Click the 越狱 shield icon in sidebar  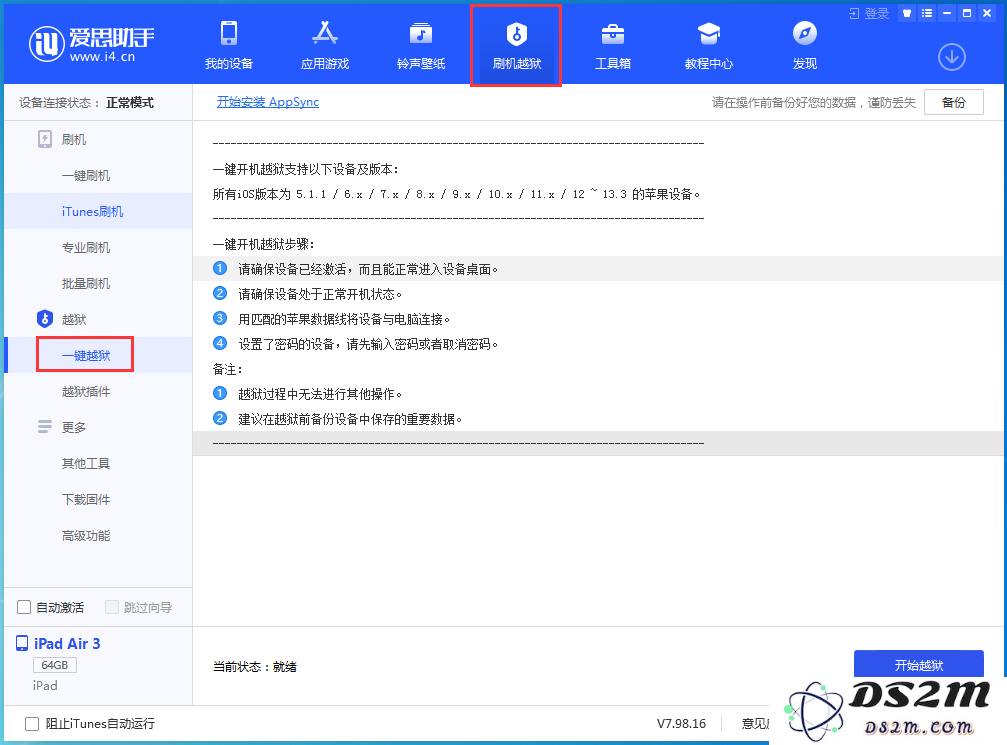[45, 319]
